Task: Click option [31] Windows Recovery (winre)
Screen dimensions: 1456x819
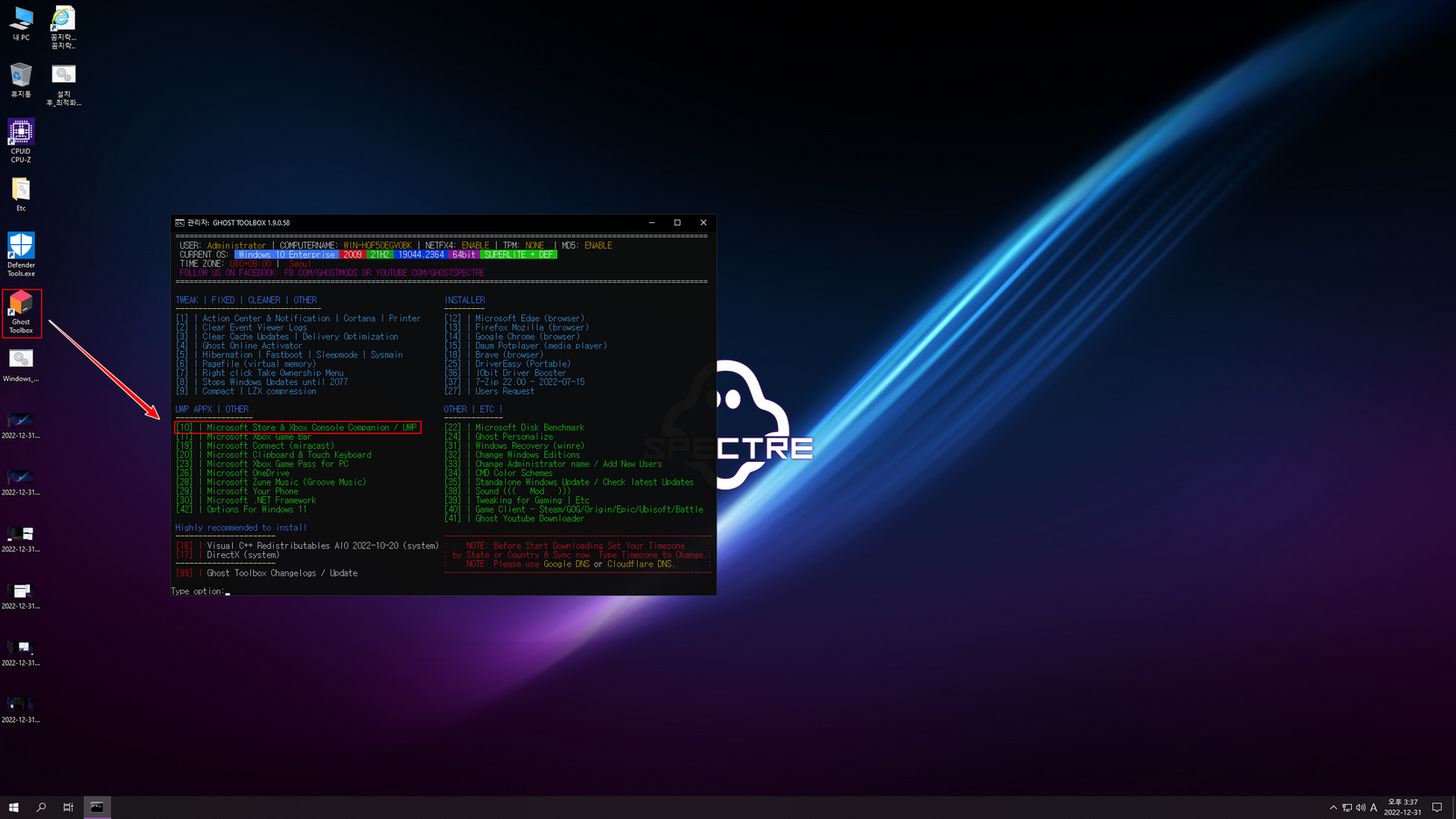Action: [x=514, y=446]
